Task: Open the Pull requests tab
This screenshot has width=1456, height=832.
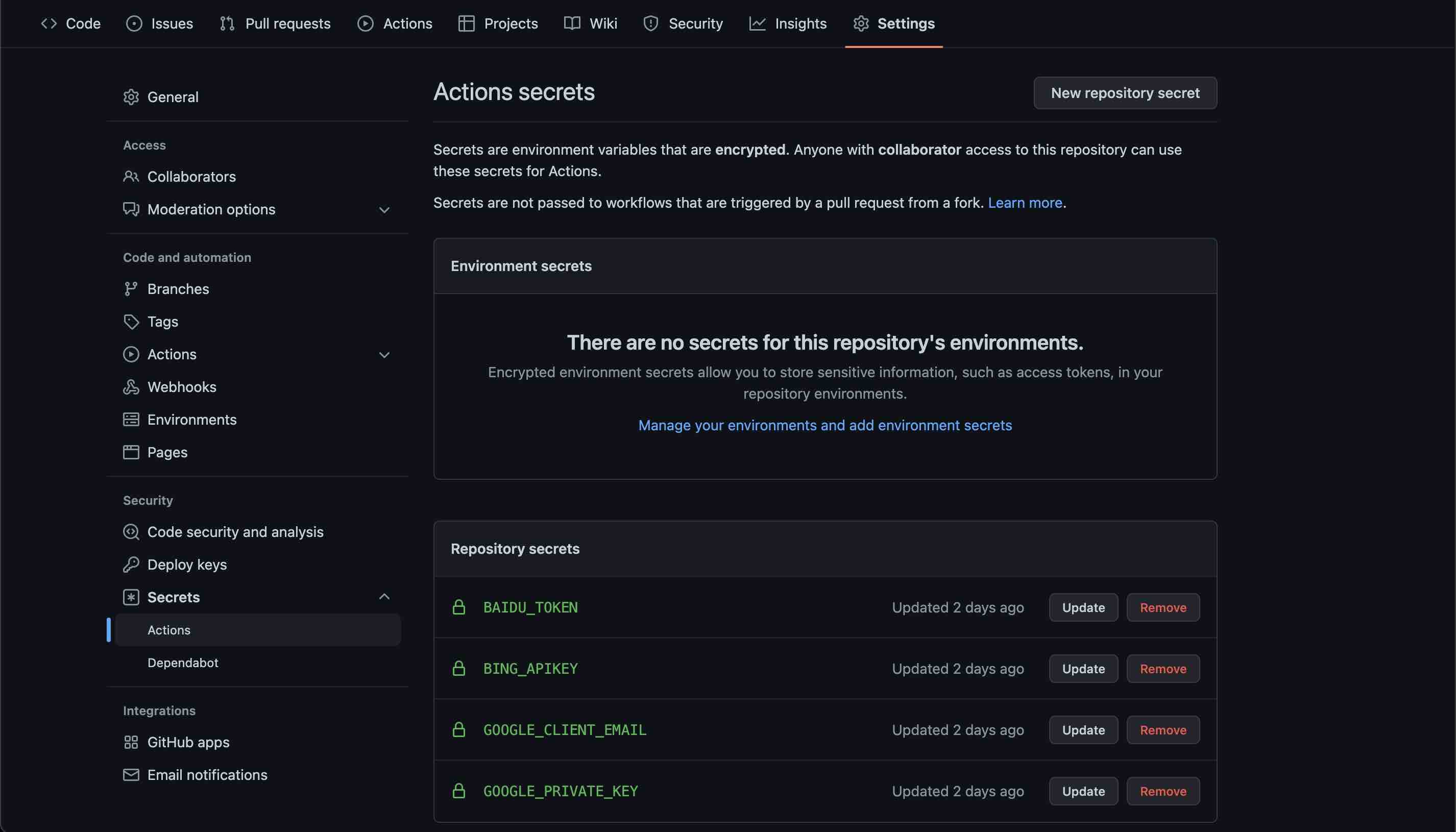Action: coord(275,23)
